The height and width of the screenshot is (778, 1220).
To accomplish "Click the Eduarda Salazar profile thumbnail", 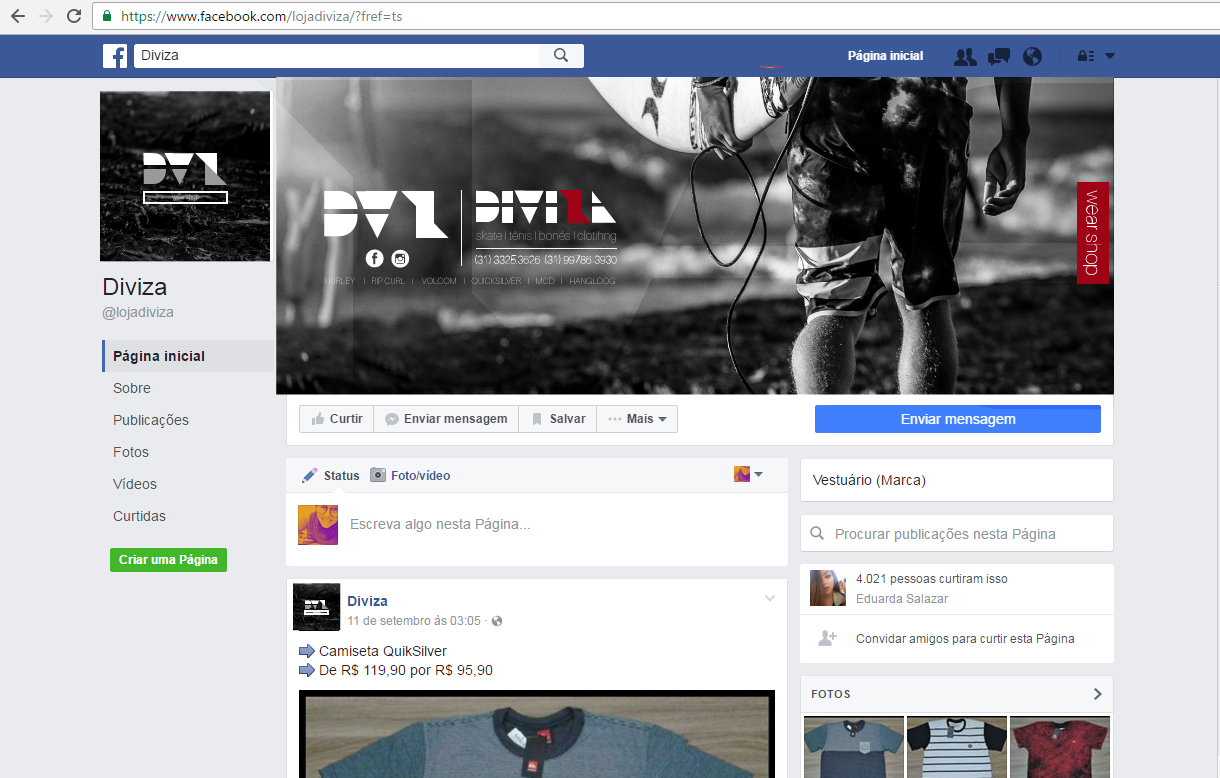I will (x=829, y=589).
